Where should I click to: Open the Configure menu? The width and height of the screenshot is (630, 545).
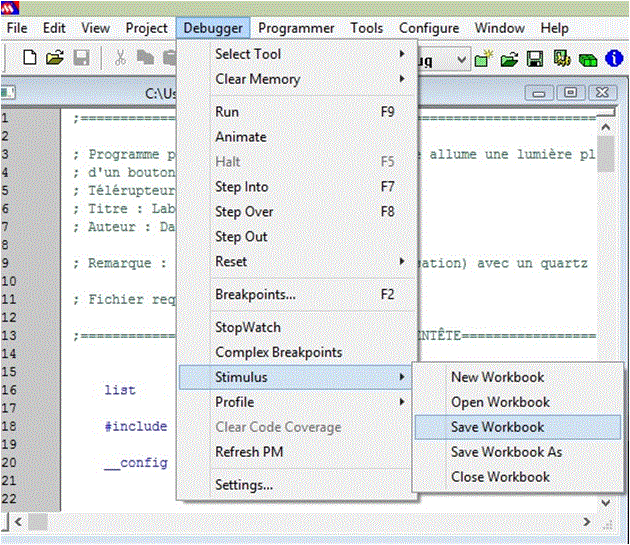coord(429,28)
